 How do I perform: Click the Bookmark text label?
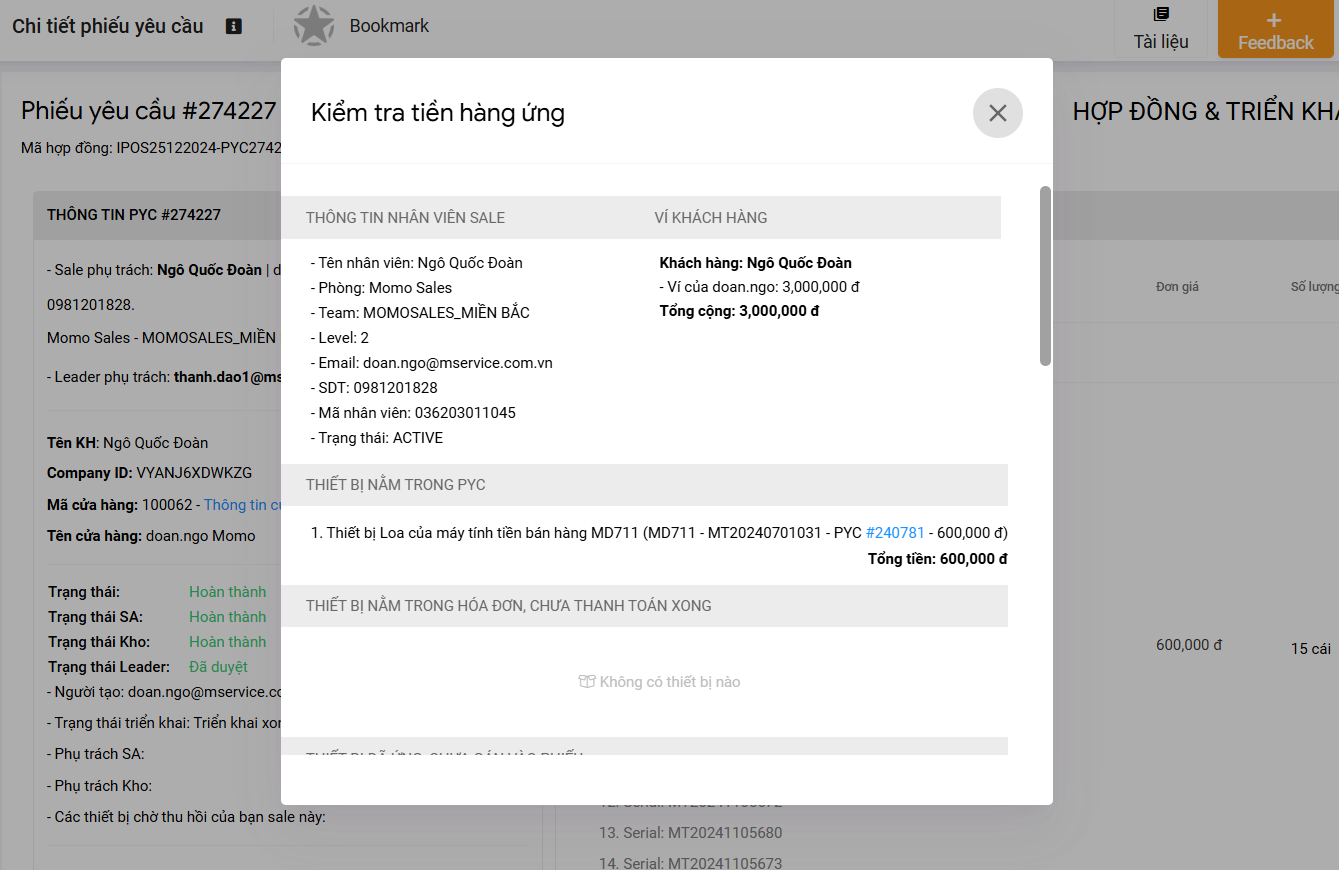(389, 26)
